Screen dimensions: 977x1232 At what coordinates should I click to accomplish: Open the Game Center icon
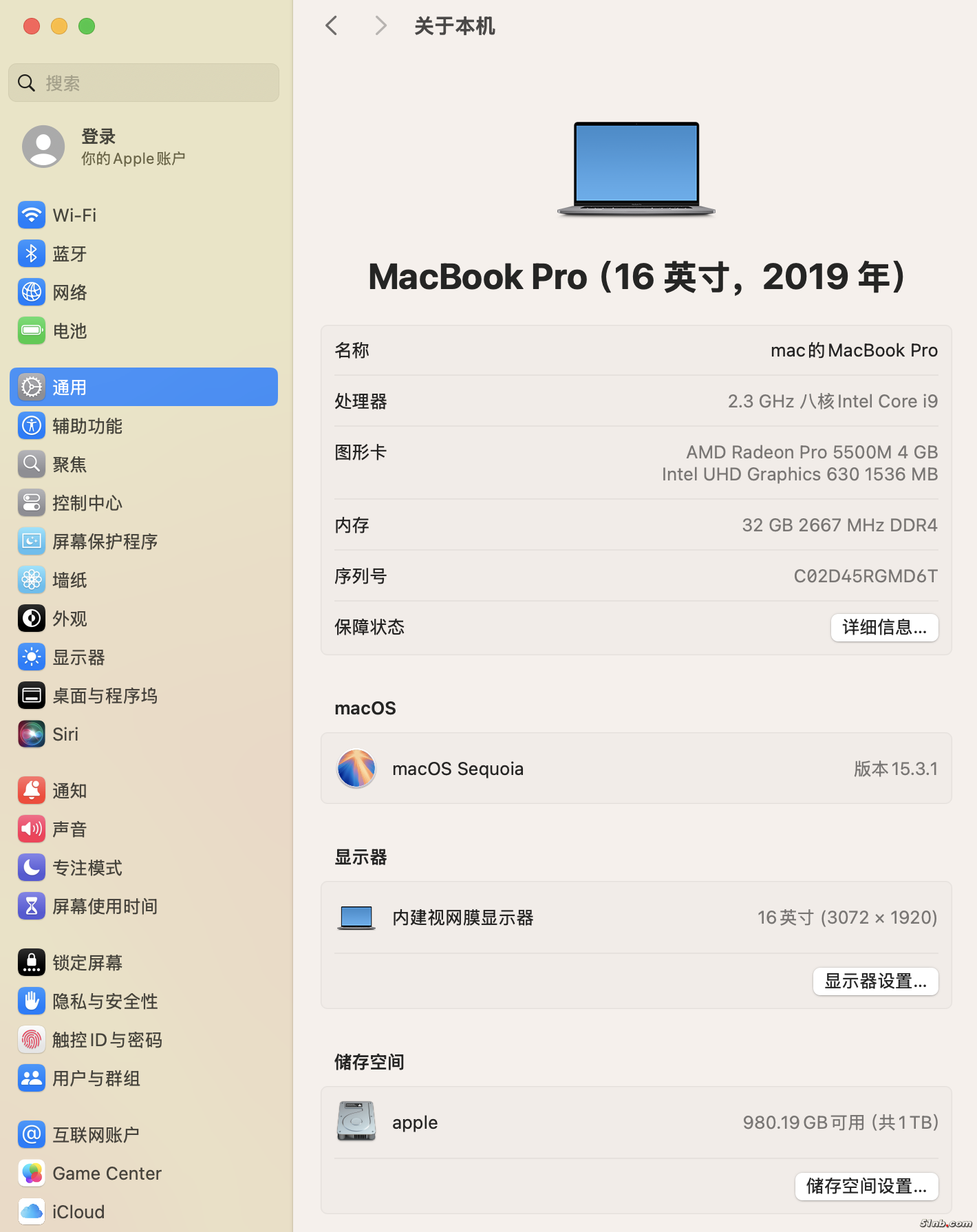(32, 1173)
